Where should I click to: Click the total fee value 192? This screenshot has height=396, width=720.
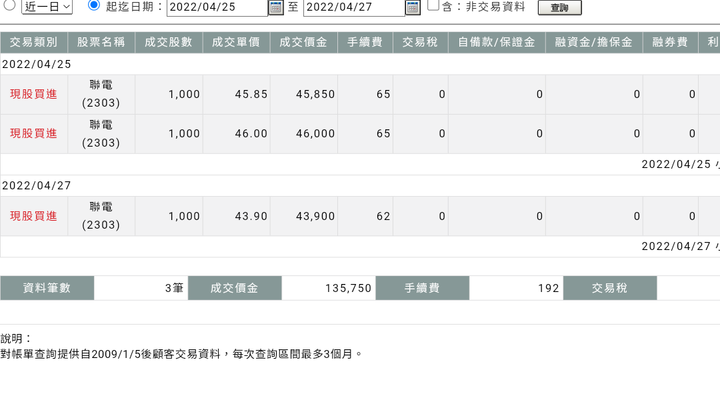tap(549, 288)
